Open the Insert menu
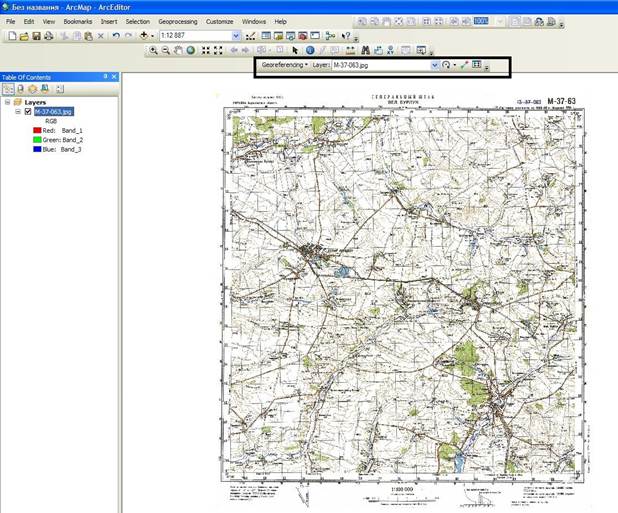Image resolution: width=618 pixels, height=513 pixels. coord(109,22)
